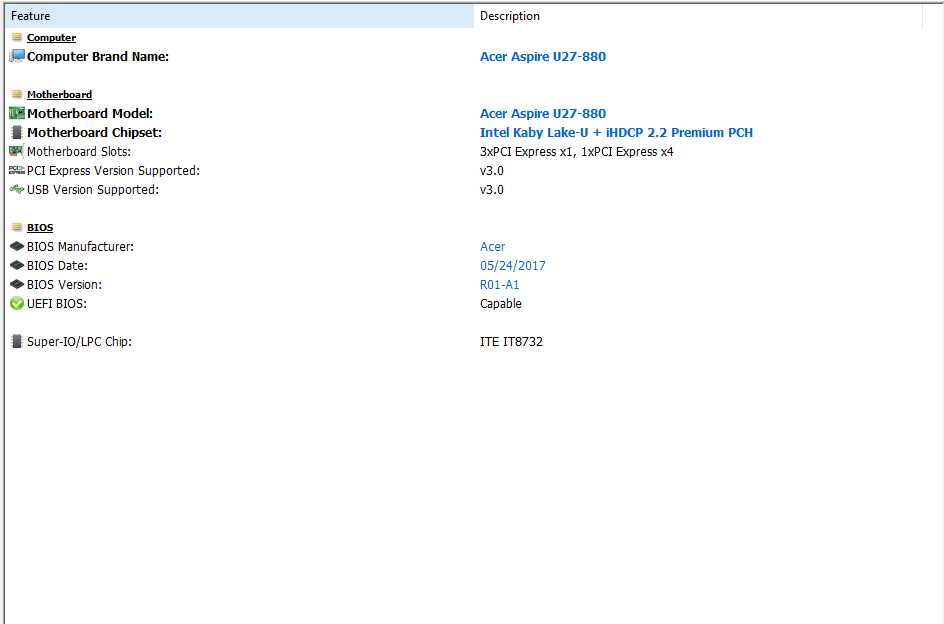Select the Computer Brand Name label
944x624 pixels.
(98, 57)
